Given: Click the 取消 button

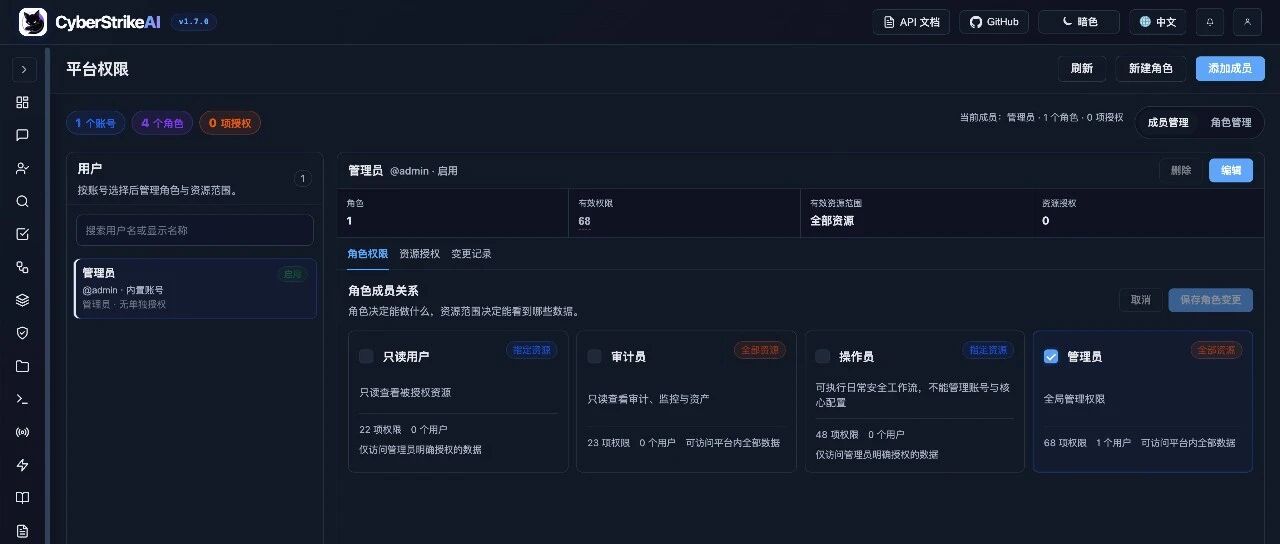Looking at the screenshot, I should [1141, 300].
